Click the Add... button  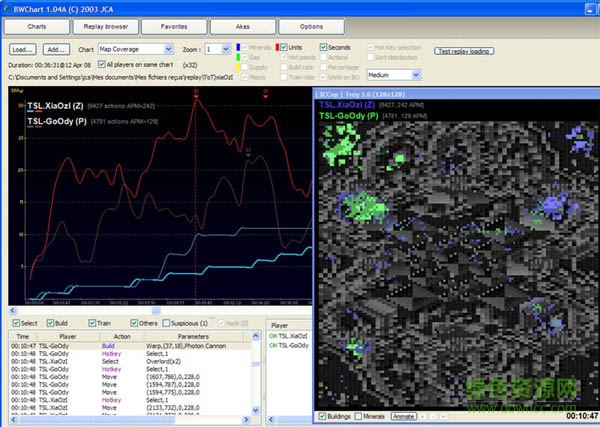click(x=56, y=48)
